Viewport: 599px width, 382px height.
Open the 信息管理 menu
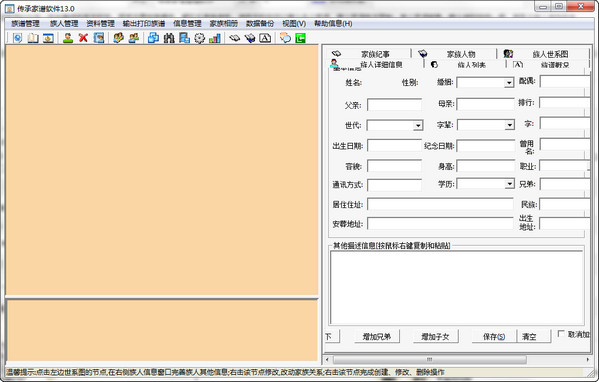187,24
